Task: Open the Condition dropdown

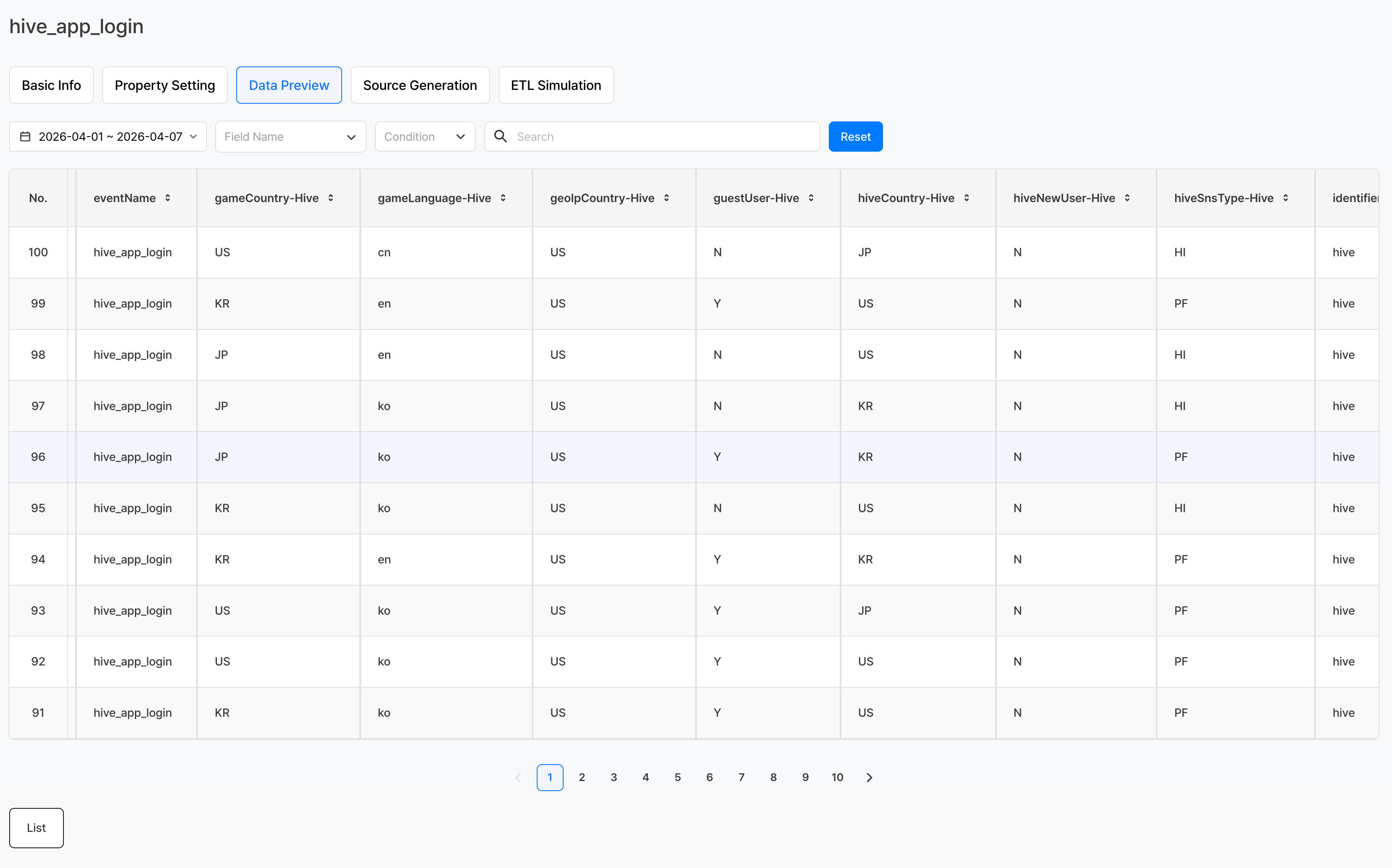Action: [424, 137]
